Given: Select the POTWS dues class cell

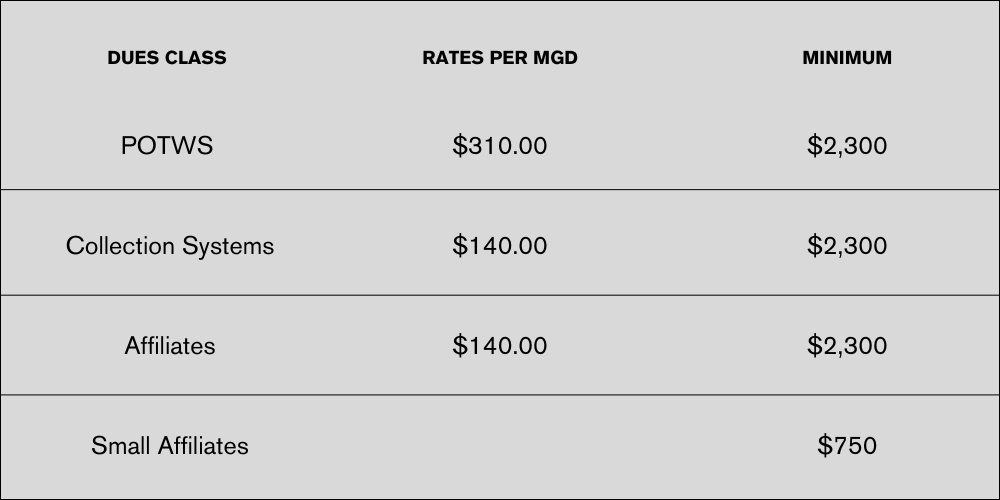Looking at the screenshot, I should tap(167, 146).
